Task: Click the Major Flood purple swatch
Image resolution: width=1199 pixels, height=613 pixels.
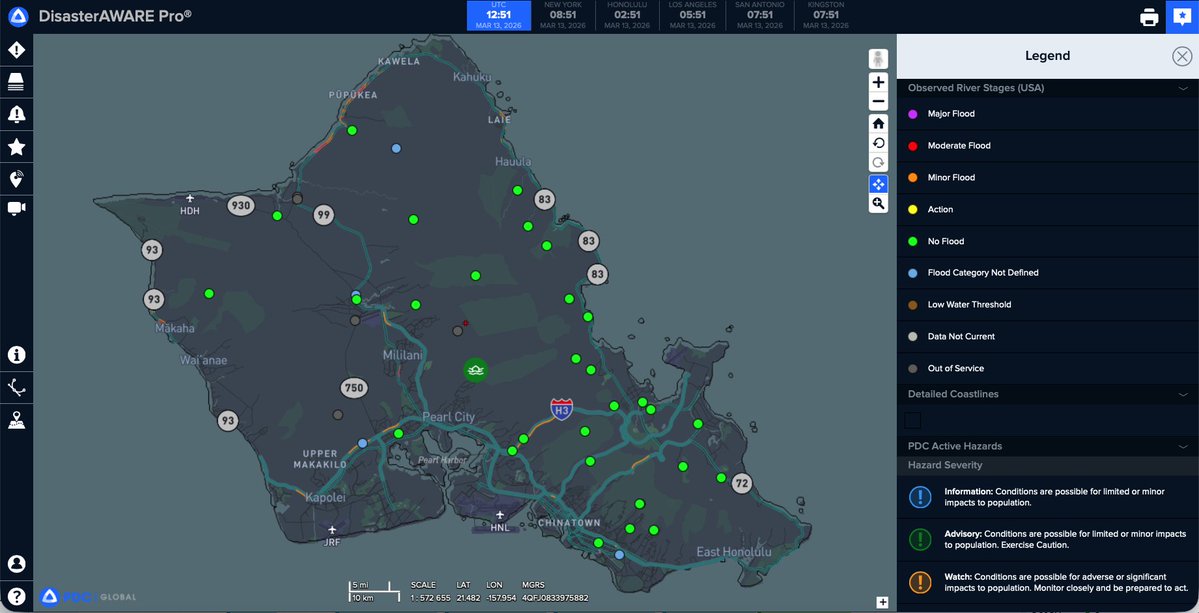Action: (912, 114)
